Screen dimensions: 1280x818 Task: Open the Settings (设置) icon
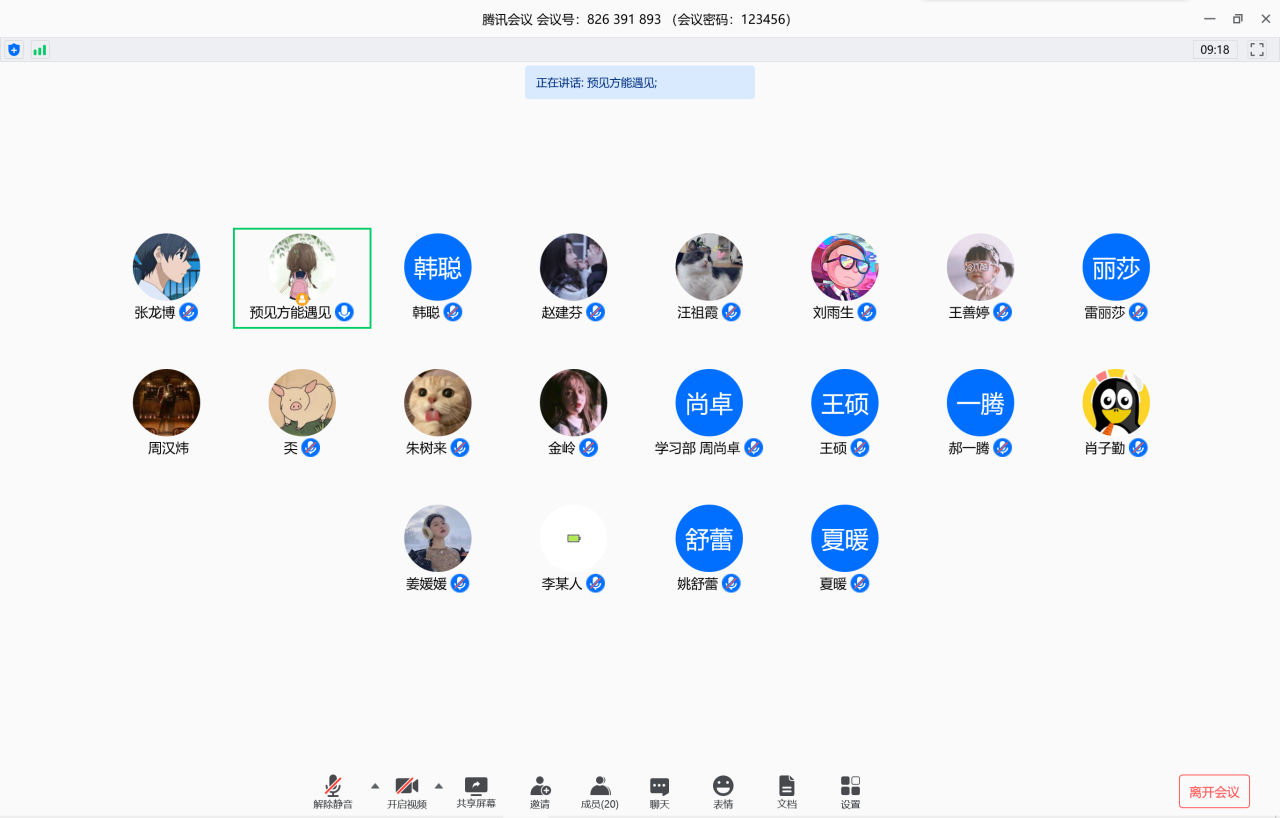(x=850, y=791)
